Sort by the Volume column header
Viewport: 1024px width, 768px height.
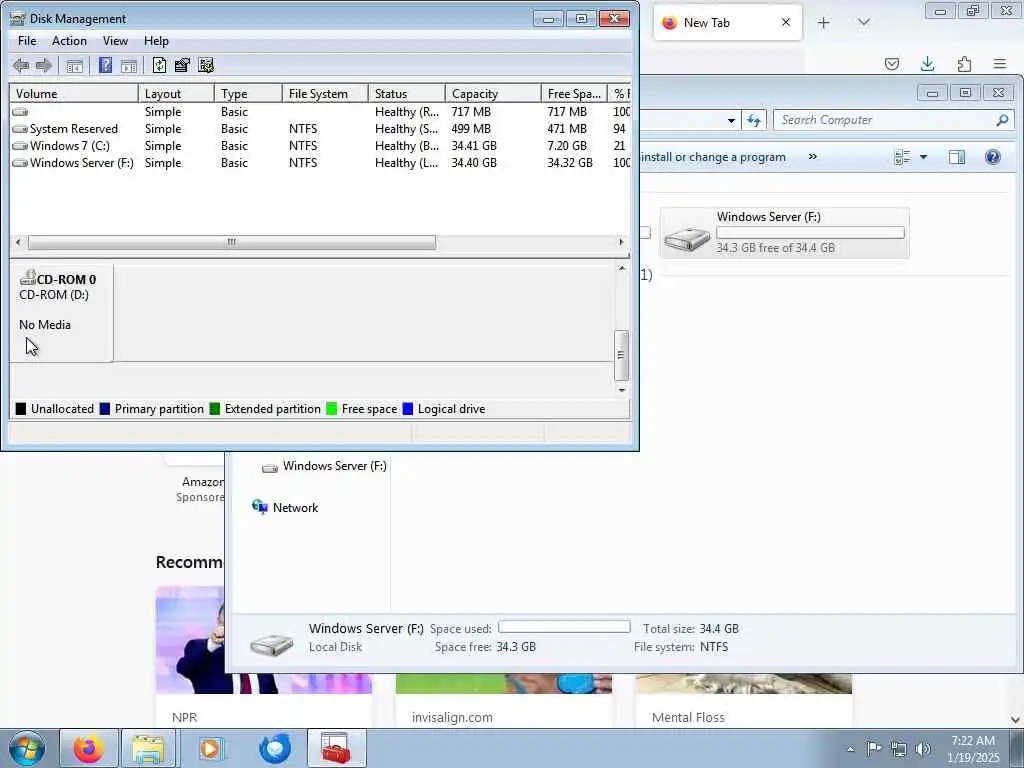coord(74,93)
